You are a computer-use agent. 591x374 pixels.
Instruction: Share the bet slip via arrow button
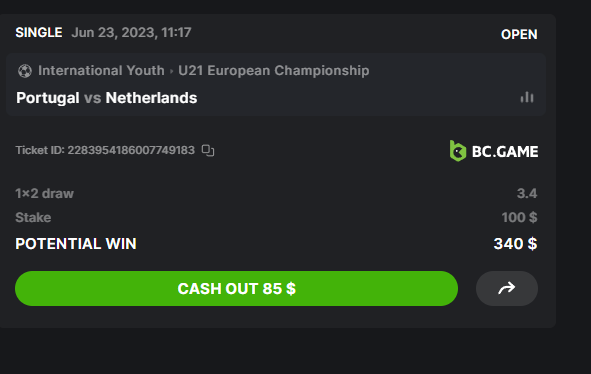point(507,288)
